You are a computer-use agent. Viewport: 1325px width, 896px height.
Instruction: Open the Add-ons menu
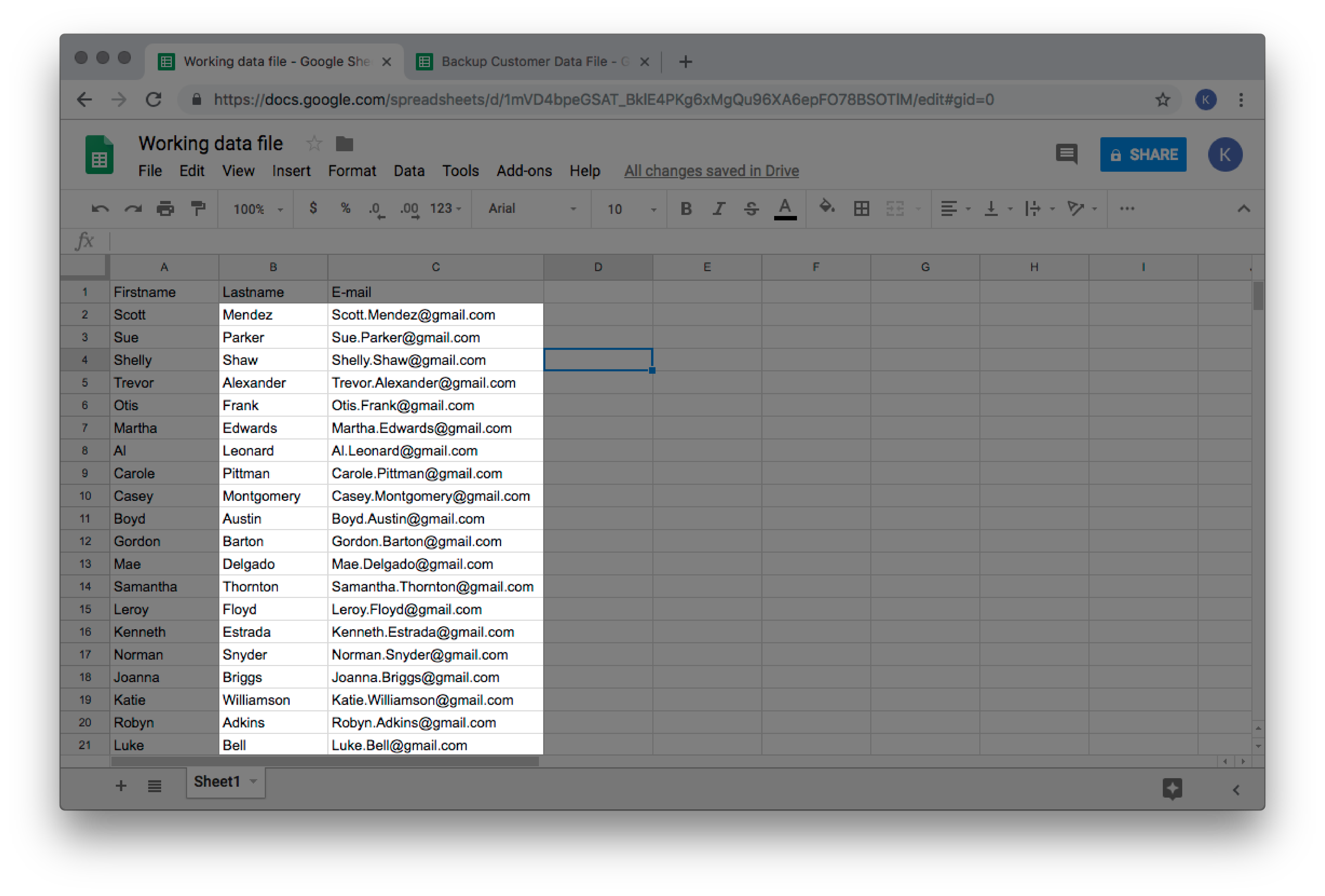tap(524, 171)
